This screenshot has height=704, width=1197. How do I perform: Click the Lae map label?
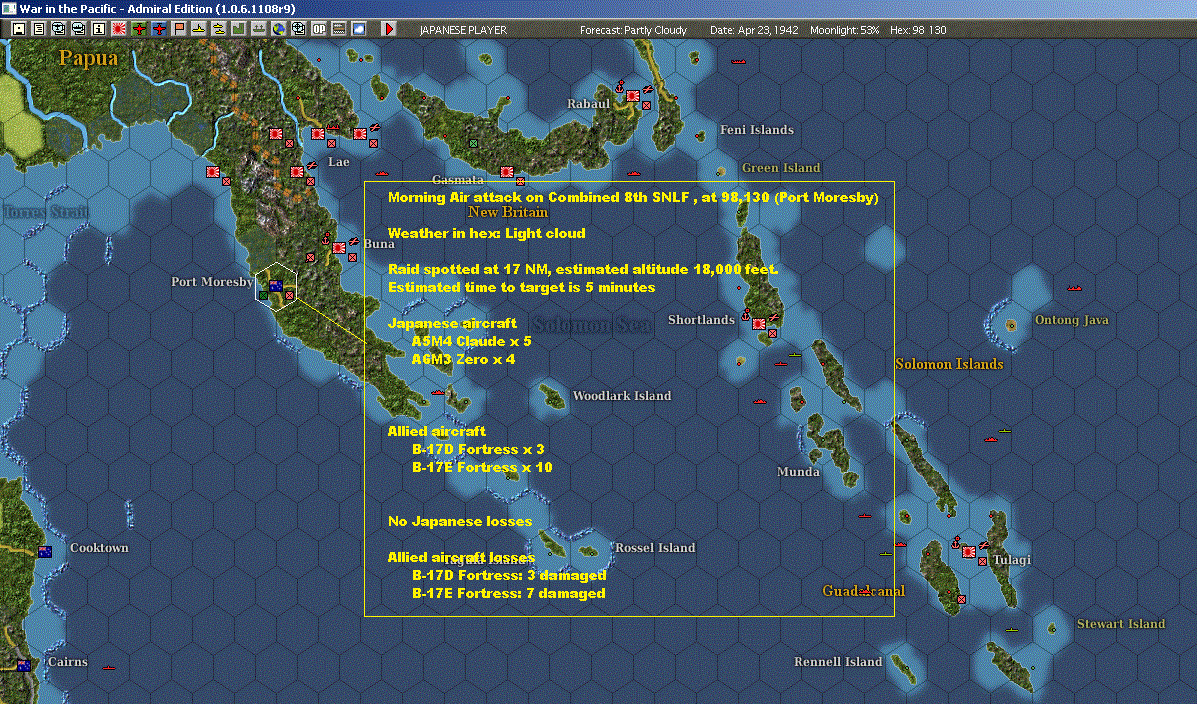tap(338, 162)
